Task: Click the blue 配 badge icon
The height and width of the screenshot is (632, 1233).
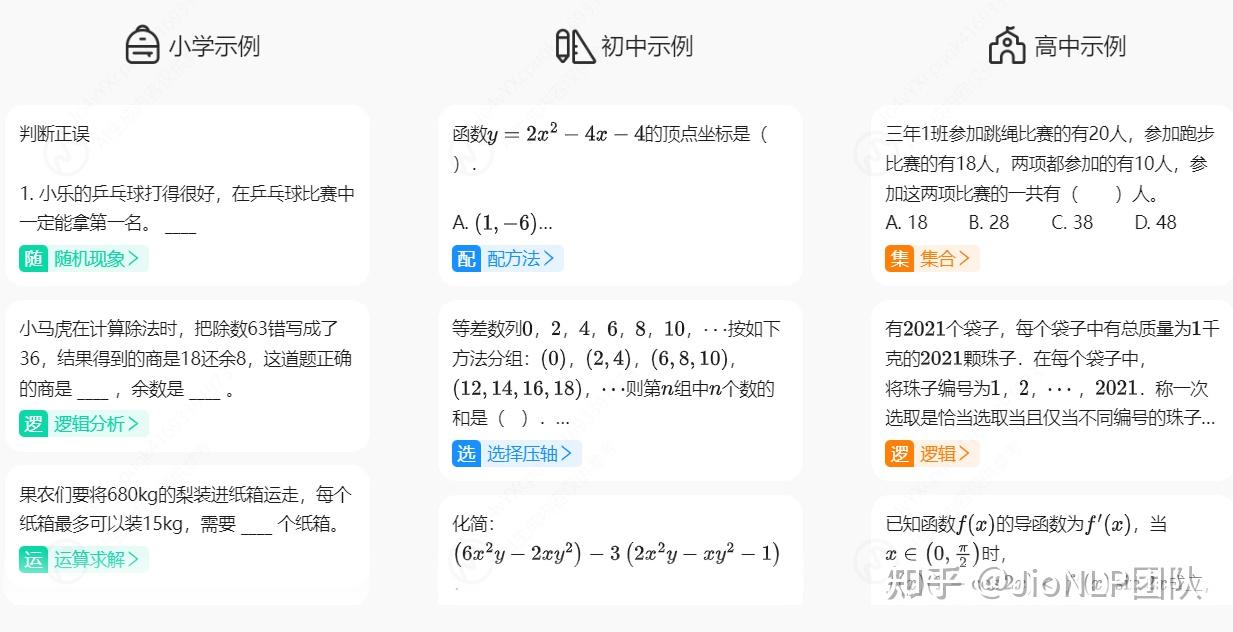Action: [x=467, y=259]
